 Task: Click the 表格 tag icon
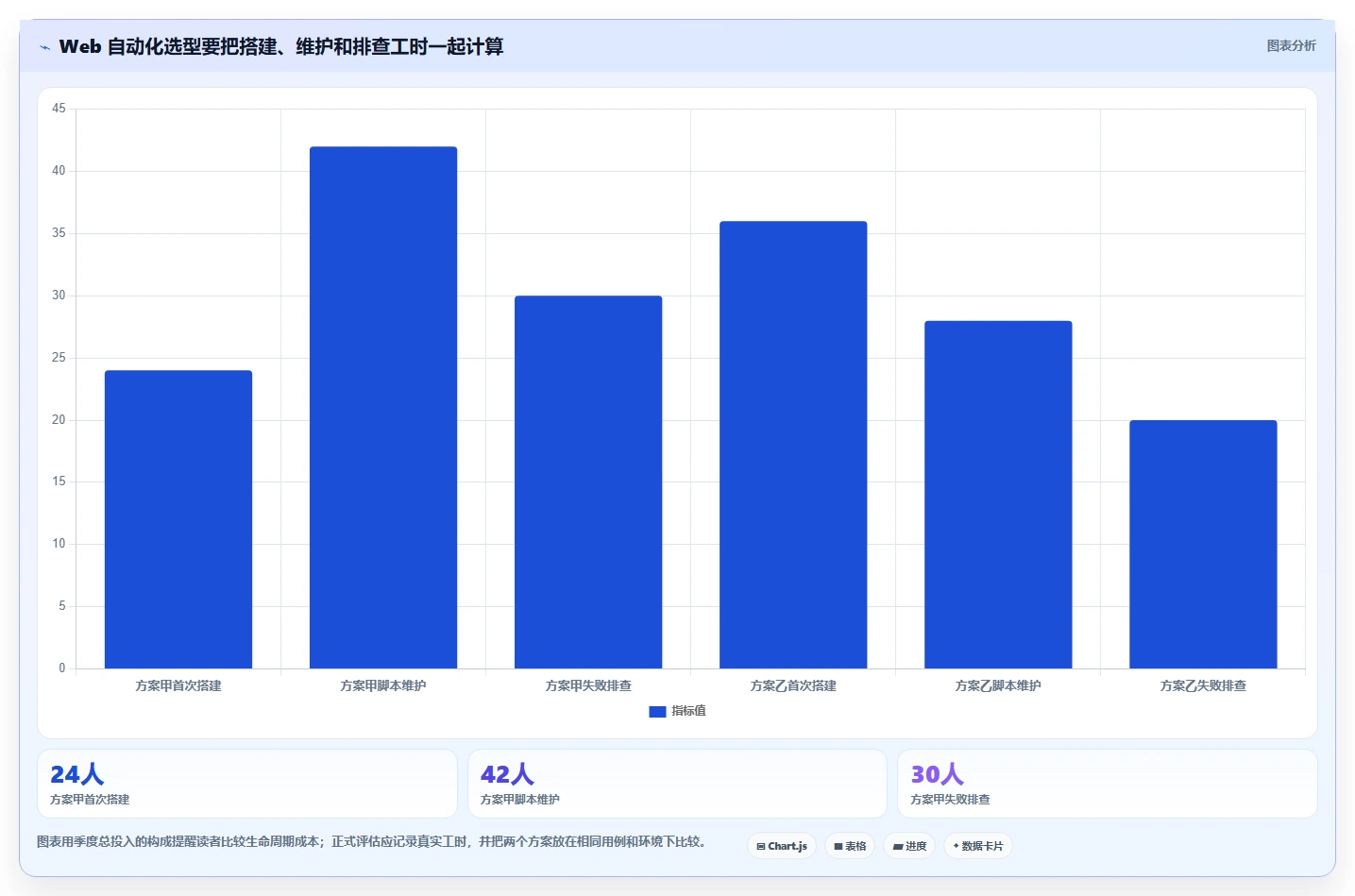click(838, 847)
